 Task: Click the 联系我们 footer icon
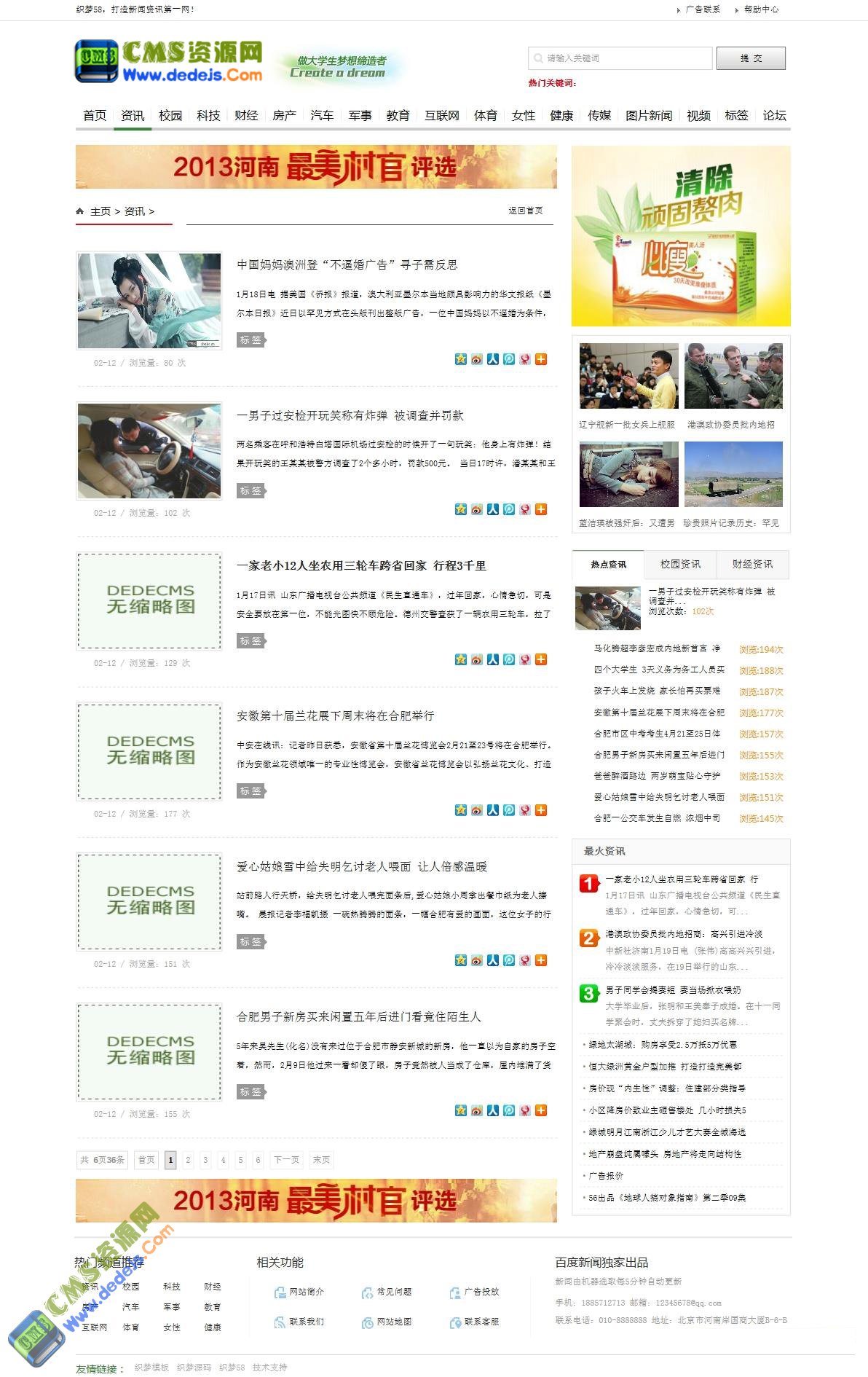280,1322
